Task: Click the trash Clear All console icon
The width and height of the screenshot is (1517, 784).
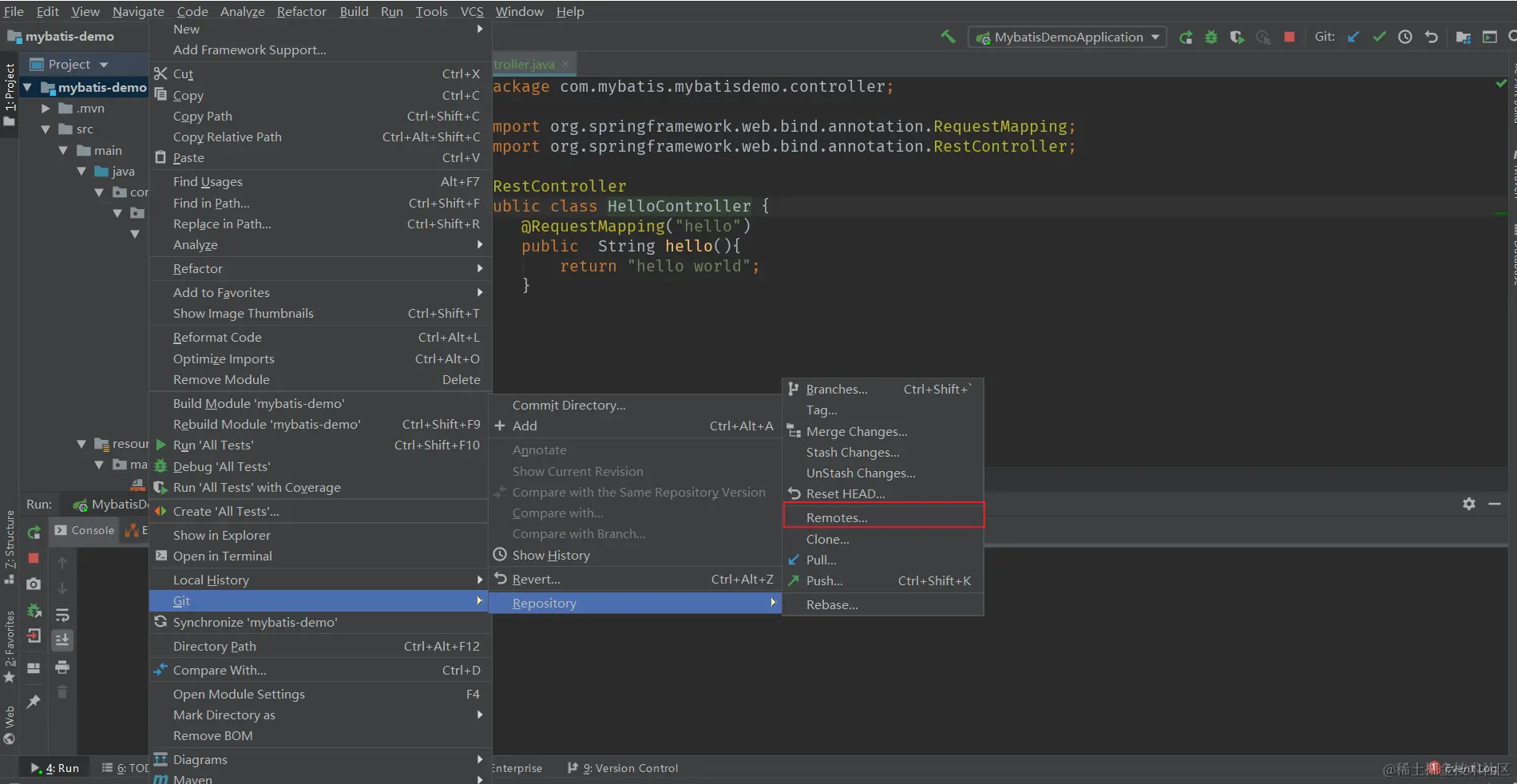Action: [62, 692]
